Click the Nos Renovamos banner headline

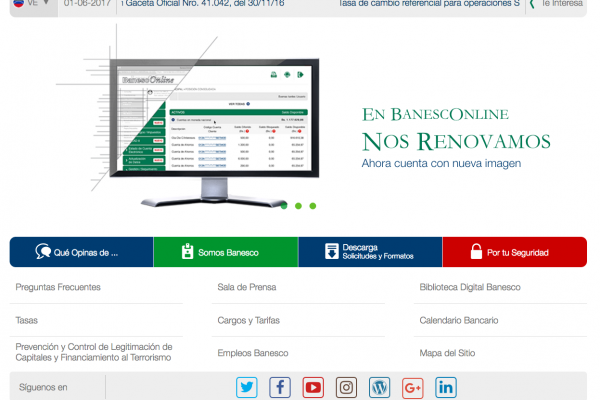456,142
